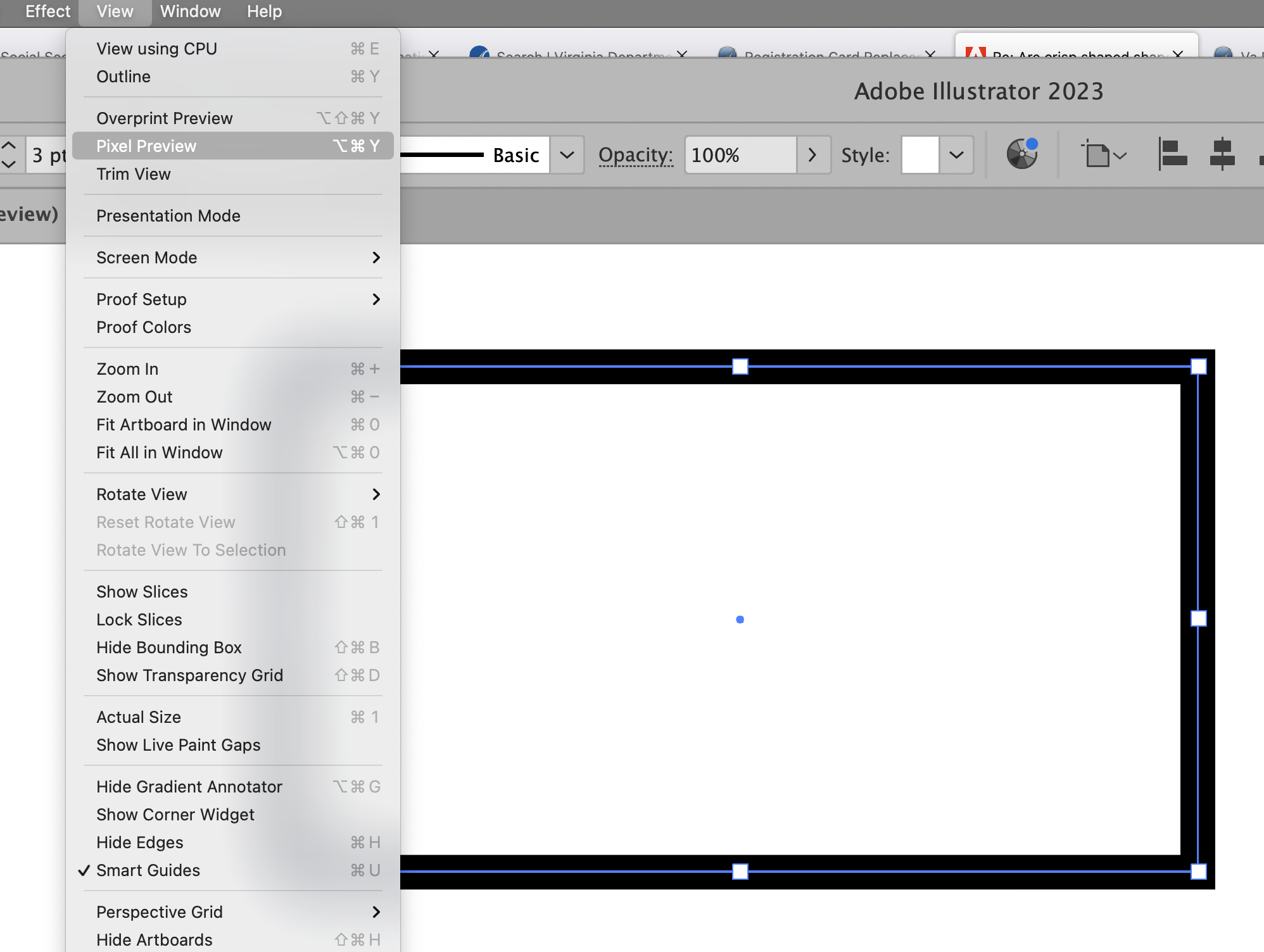The width and height of the screenshot is (1264, 952).
Task: Click the blue globe favicon on the Virginia search tab
Action: (x=479, y=54)
